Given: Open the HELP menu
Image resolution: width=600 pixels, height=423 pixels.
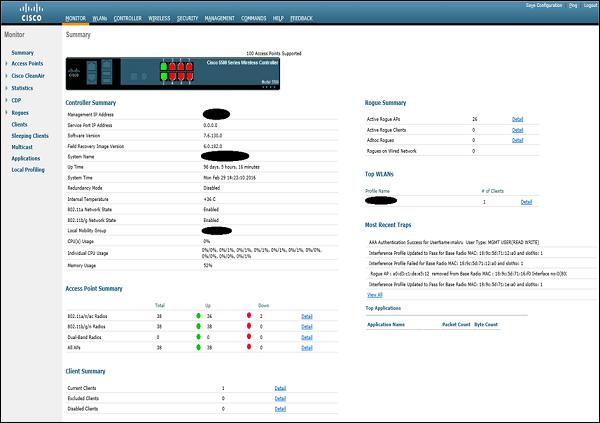Looking at the screenshot, I should (x=278, y=18).
